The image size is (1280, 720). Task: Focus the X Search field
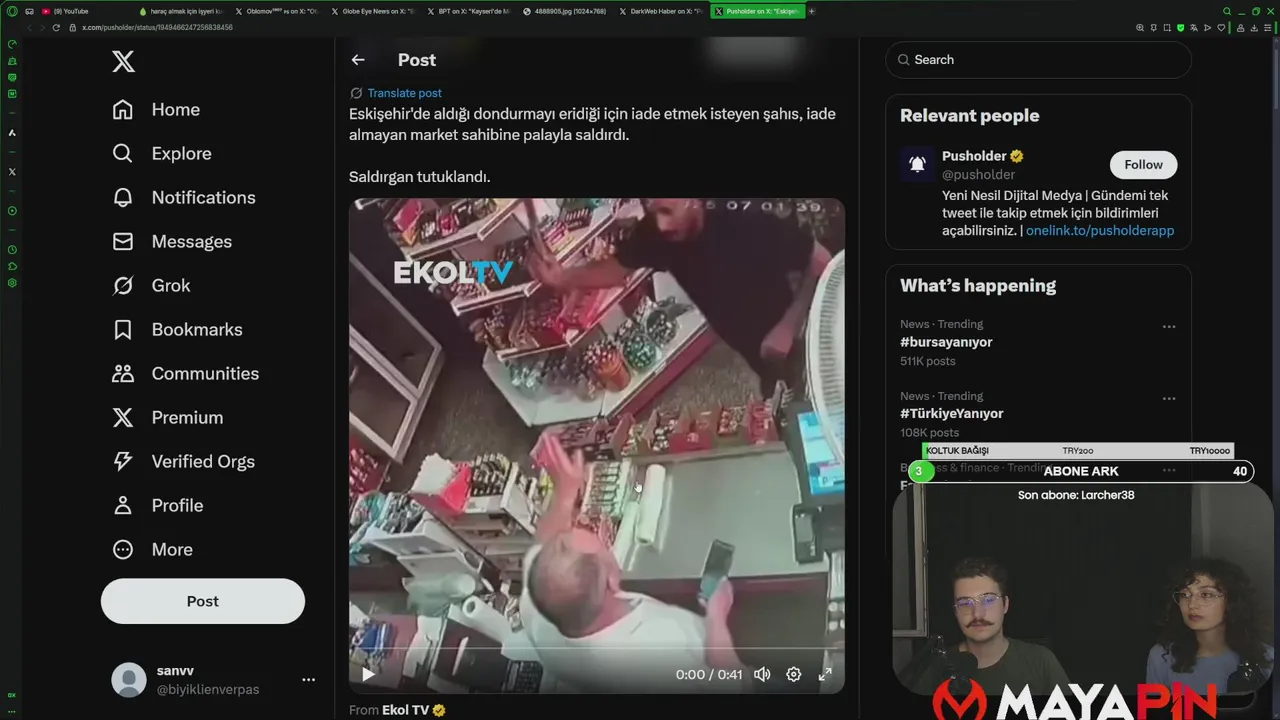[x=1038, y=60]
